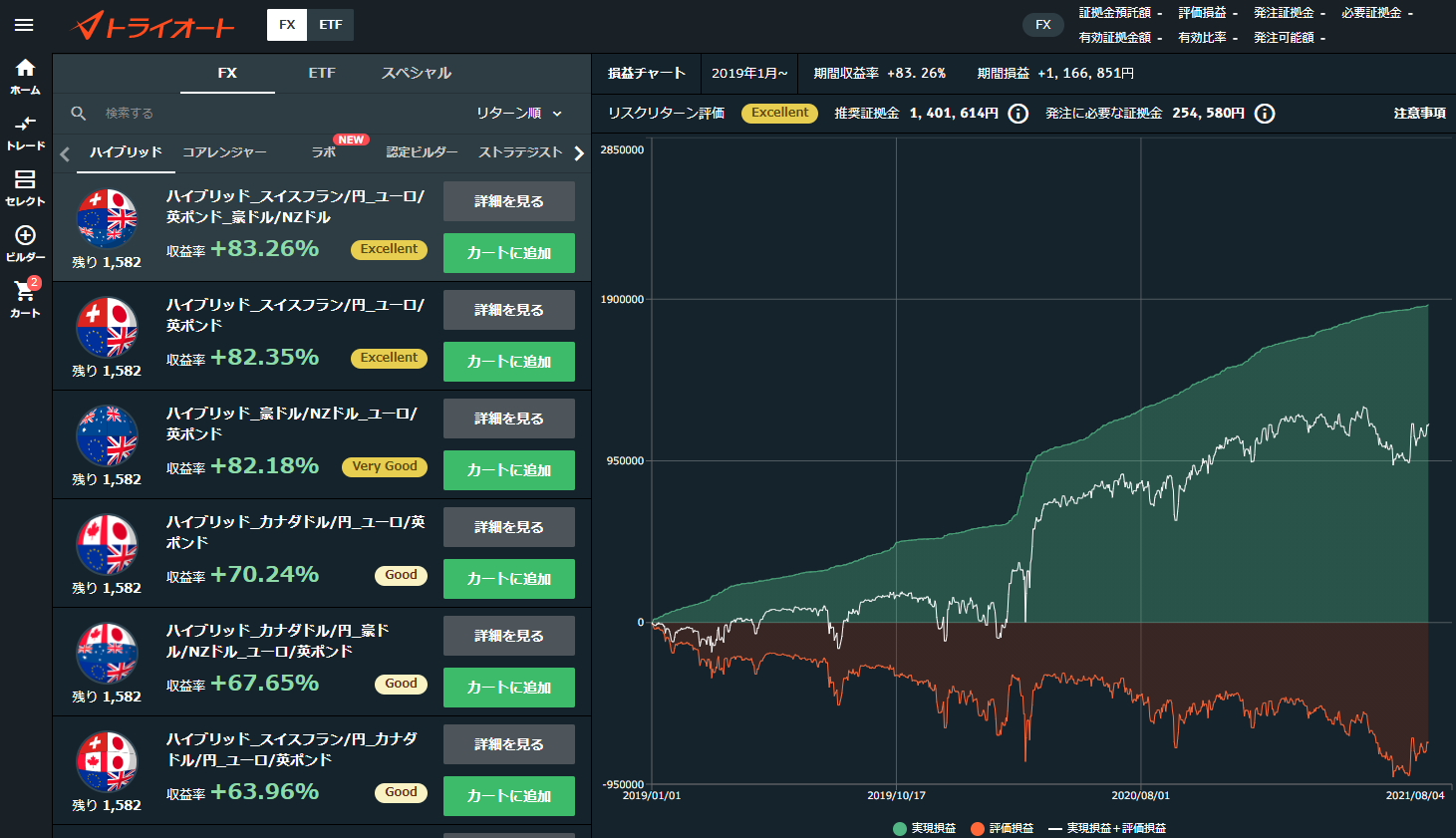Toggle the 実現損益 legend series
Viewport: 1456px width, 838px height.
(924, 828)
